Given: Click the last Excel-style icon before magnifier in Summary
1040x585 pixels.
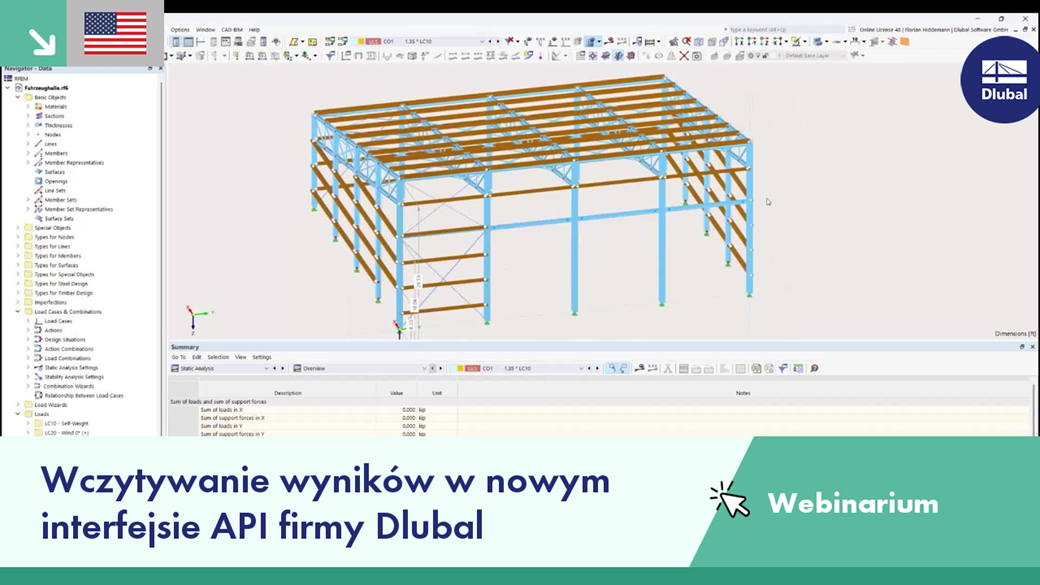Looking at the screenshot, I should click(x=797, y=368).
